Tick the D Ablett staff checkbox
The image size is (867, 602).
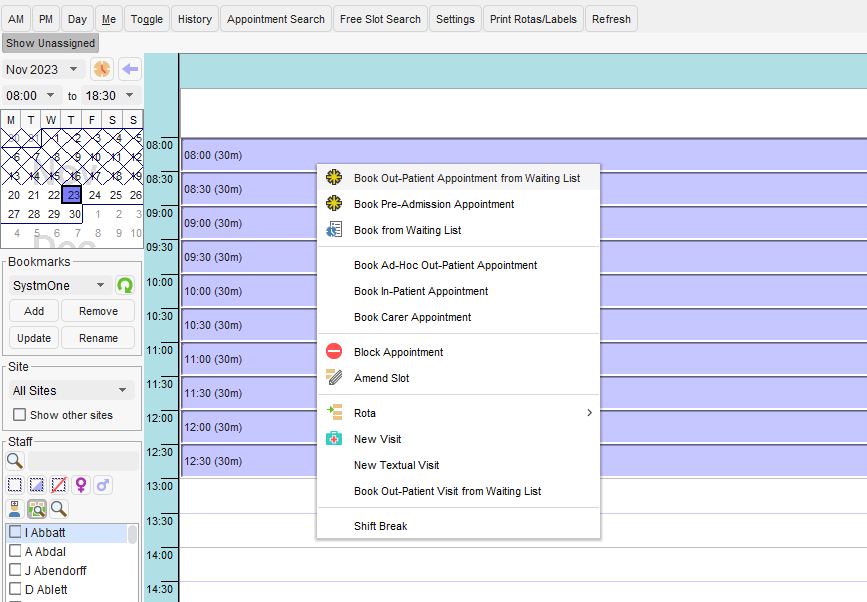pos(15,588)
